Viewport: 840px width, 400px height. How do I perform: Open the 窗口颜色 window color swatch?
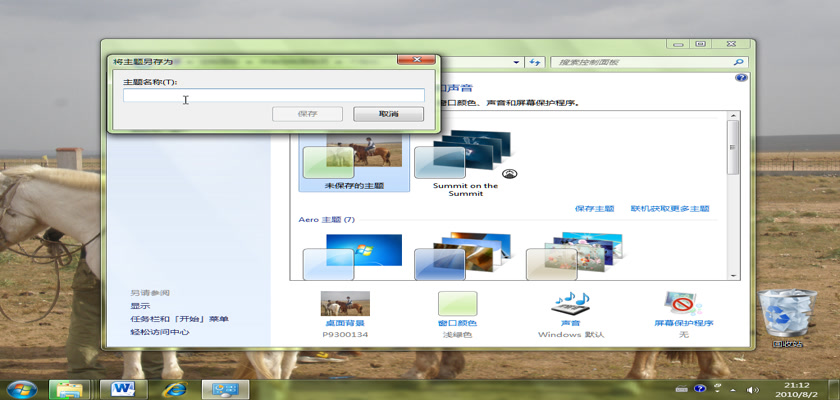pos(457,303)
